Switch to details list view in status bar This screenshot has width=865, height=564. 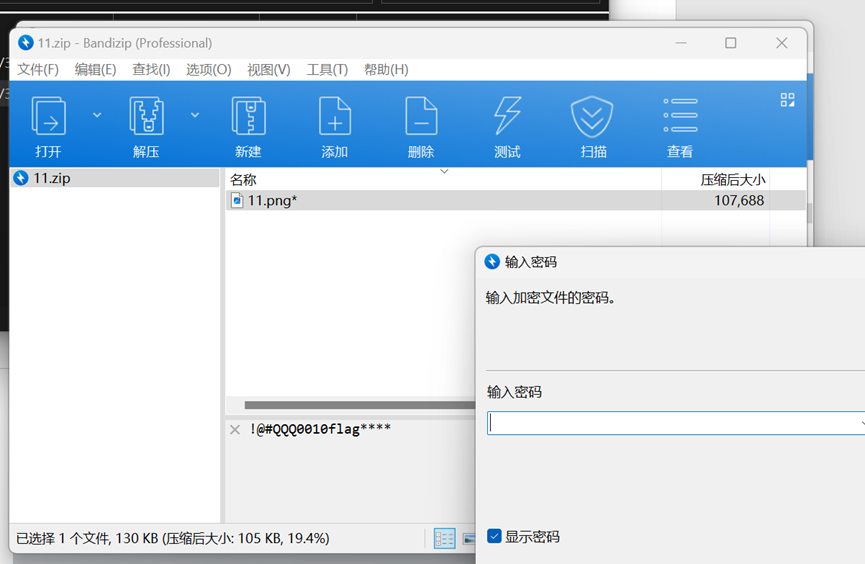click(445, 539)
